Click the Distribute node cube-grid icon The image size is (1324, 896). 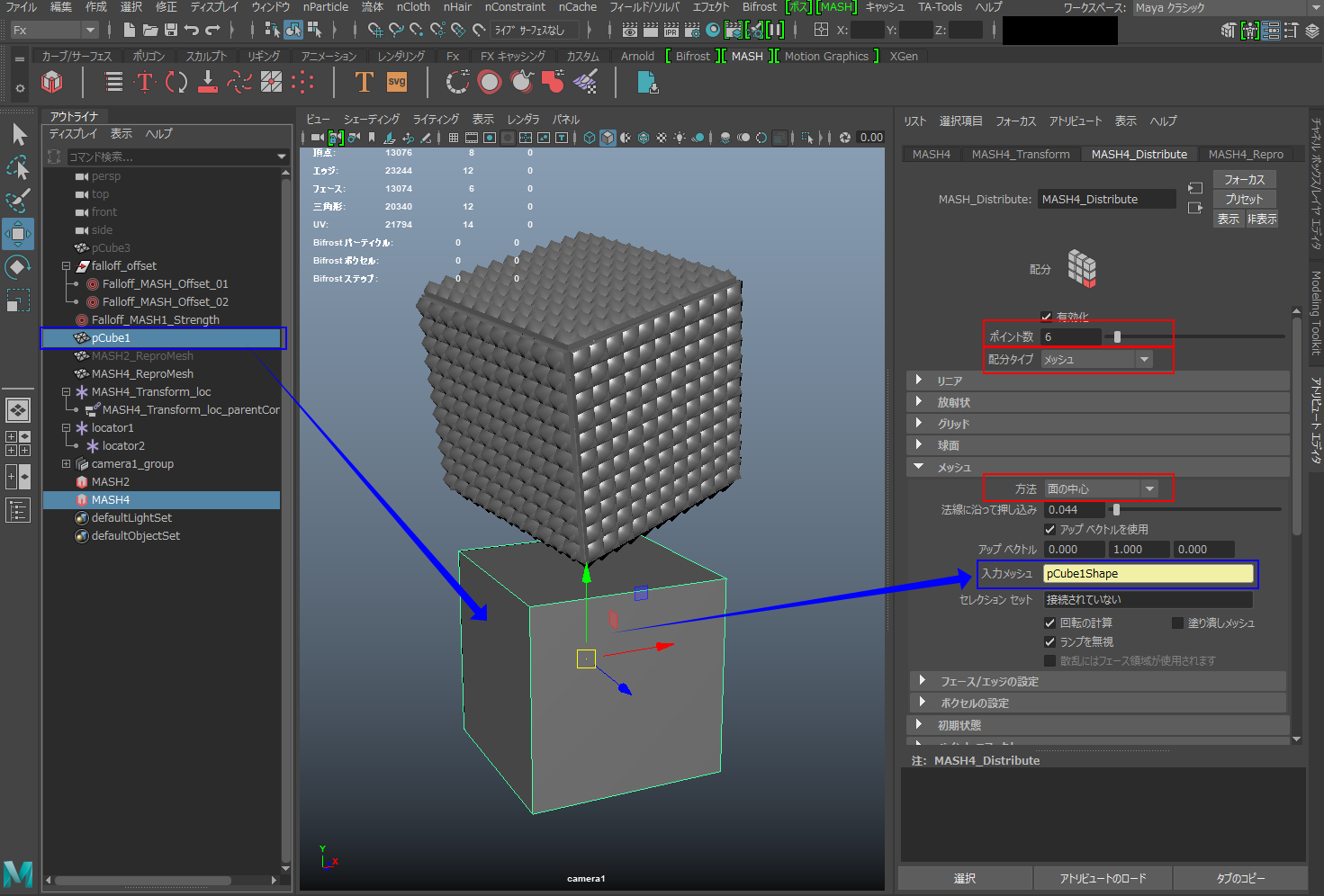click(x=1082, y=268)
